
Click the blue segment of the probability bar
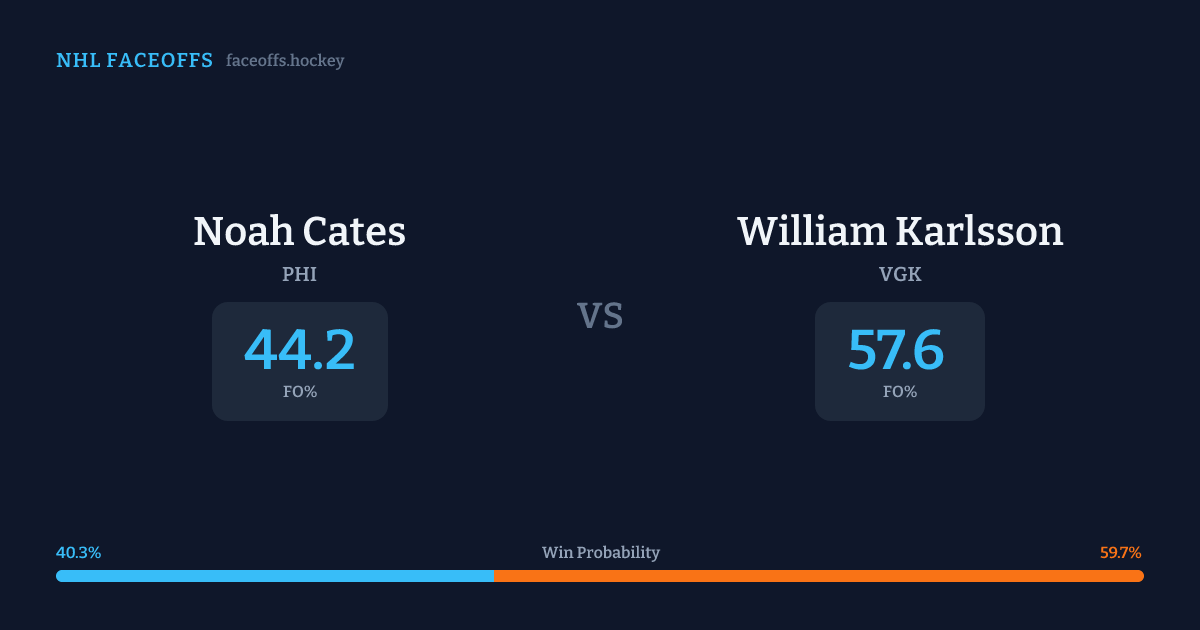275,576
